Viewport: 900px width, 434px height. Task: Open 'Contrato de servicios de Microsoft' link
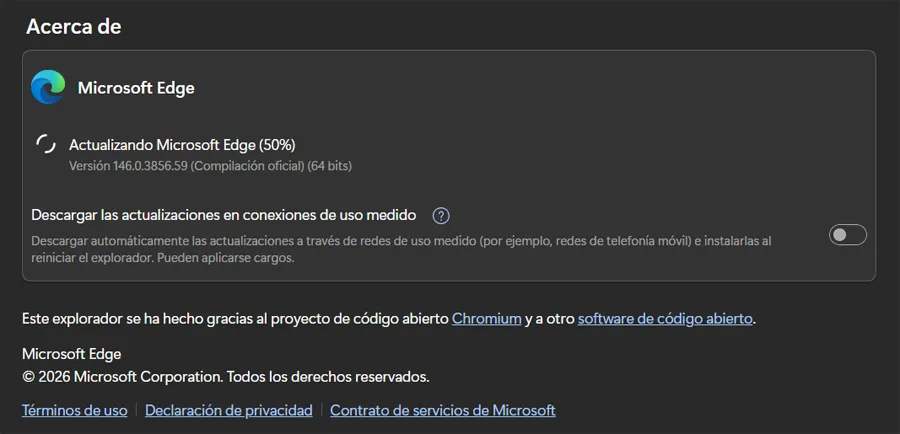[443, 410]
